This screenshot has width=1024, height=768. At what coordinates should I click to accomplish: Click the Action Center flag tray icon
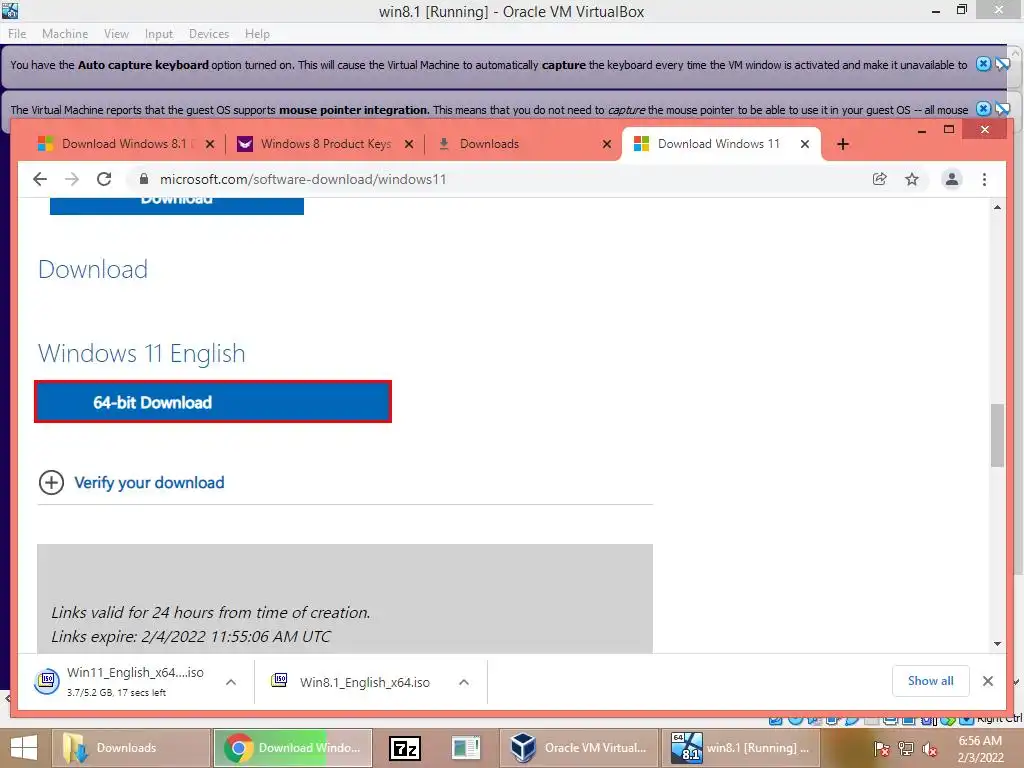[x=881, y=749]
